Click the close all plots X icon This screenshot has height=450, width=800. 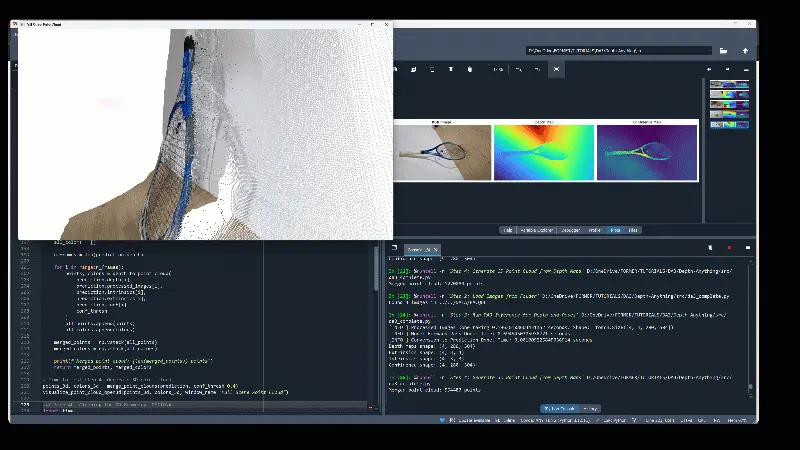[557, 69]
